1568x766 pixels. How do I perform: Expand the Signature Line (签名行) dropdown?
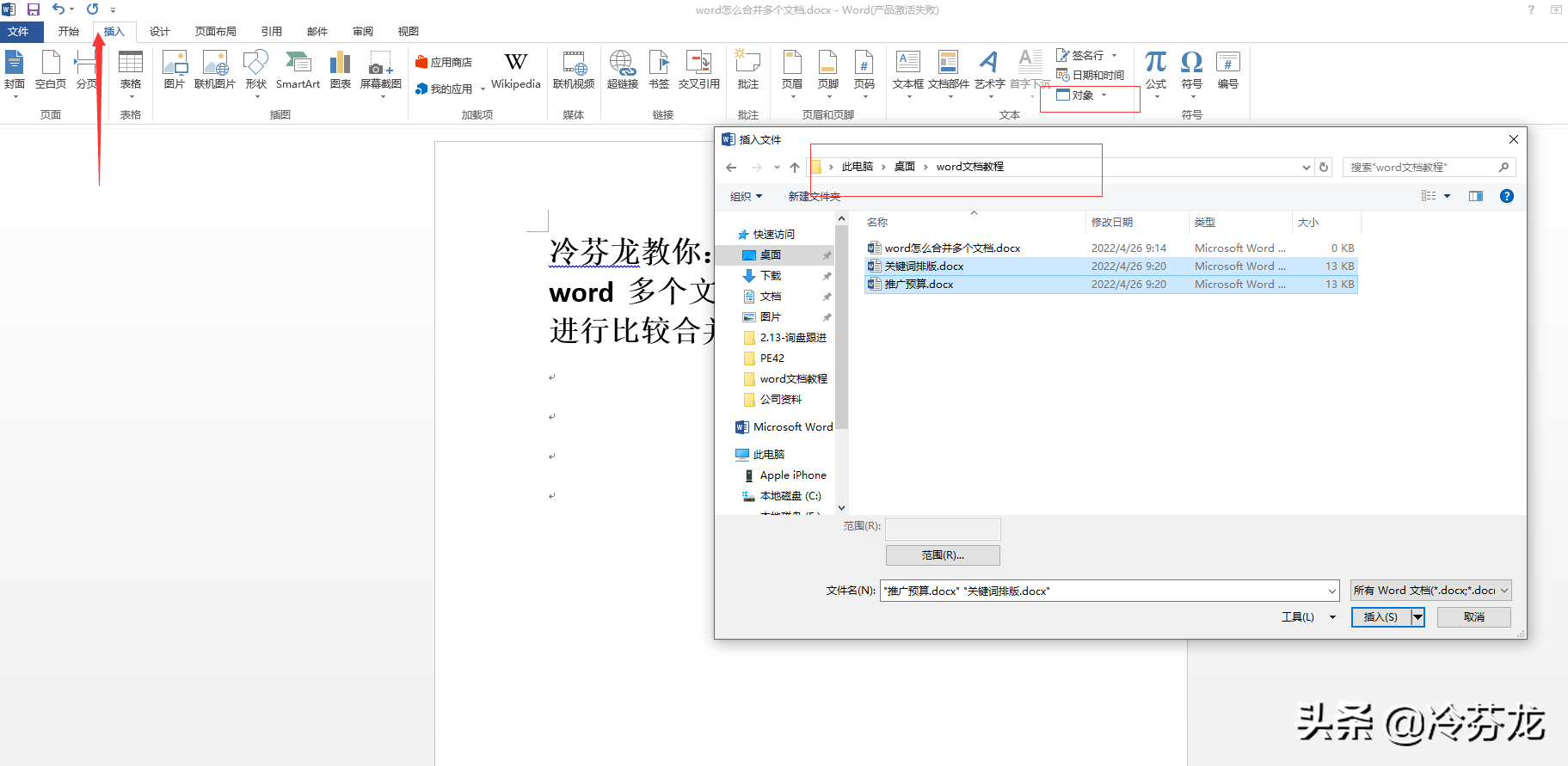tap(1115, 55)
